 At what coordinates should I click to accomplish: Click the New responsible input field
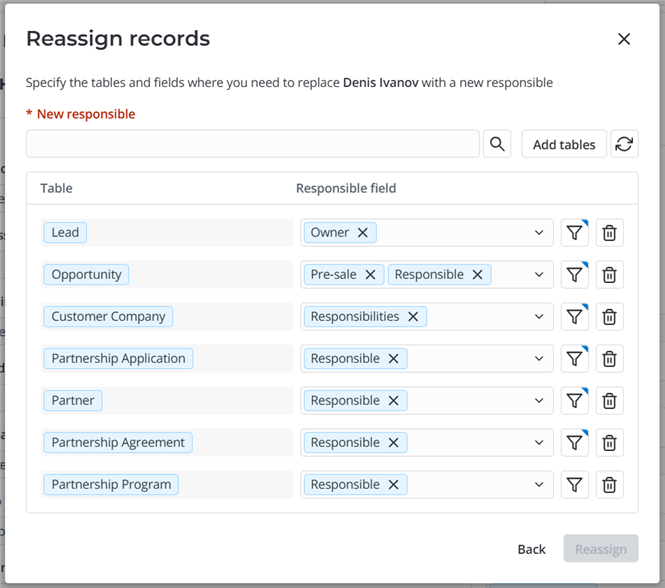[x=252, y=144]
